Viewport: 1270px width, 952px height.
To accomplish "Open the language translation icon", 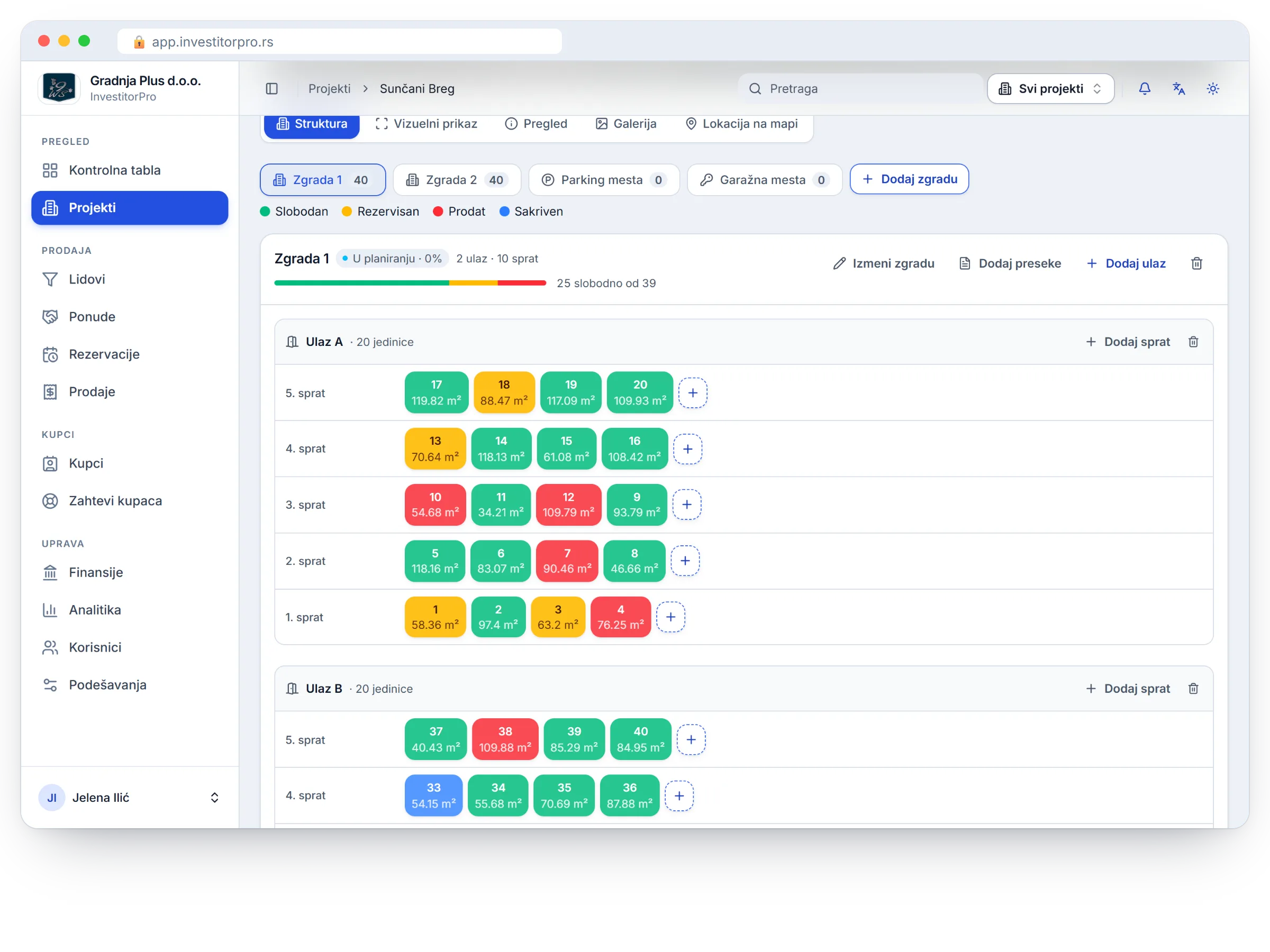I will coord(1178,88).
